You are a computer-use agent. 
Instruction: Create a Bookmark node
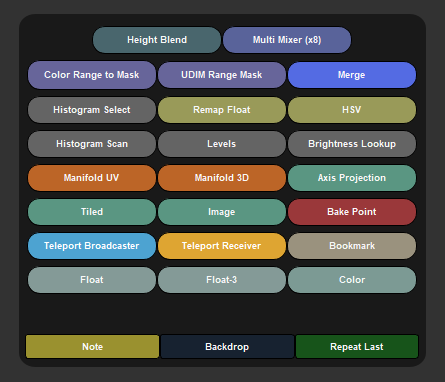coord(352,246)
